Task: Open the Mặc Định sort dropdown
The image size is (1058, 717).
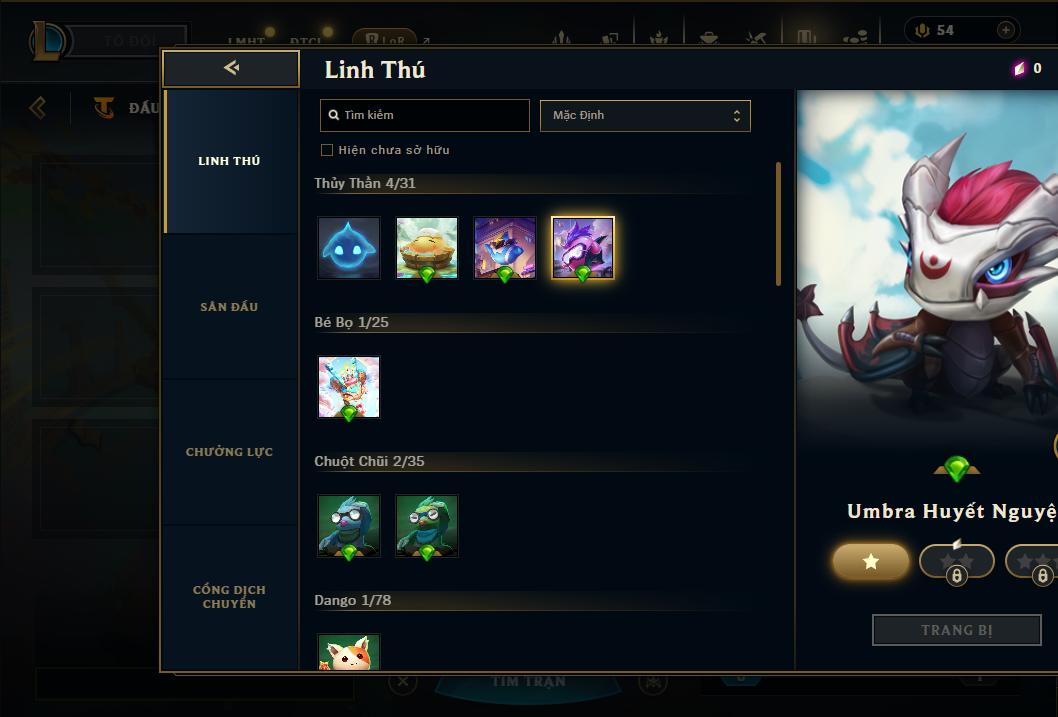Action: 645,115
